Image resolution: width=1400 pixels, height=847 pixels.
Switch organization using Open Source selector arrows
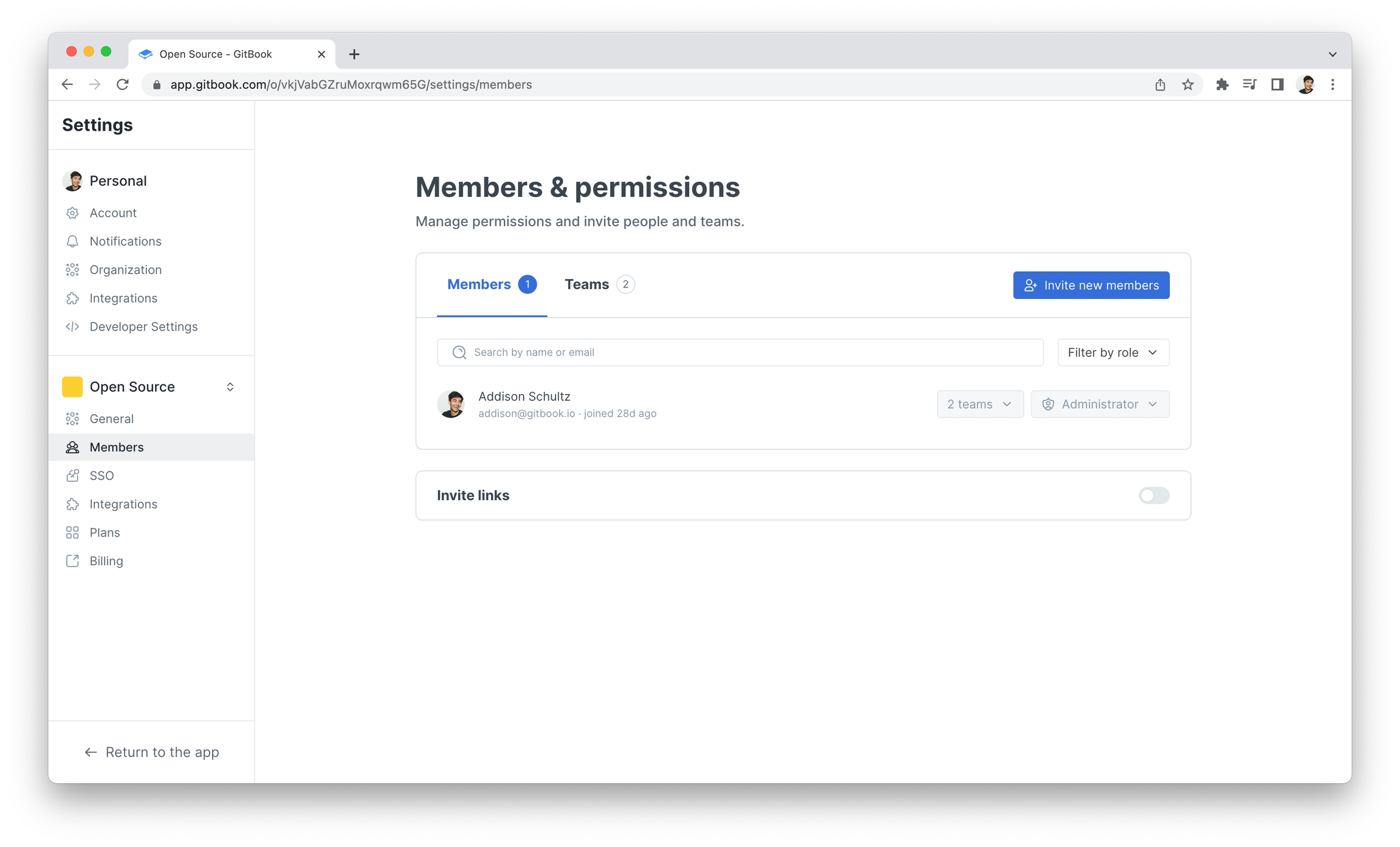pos(230,387)
